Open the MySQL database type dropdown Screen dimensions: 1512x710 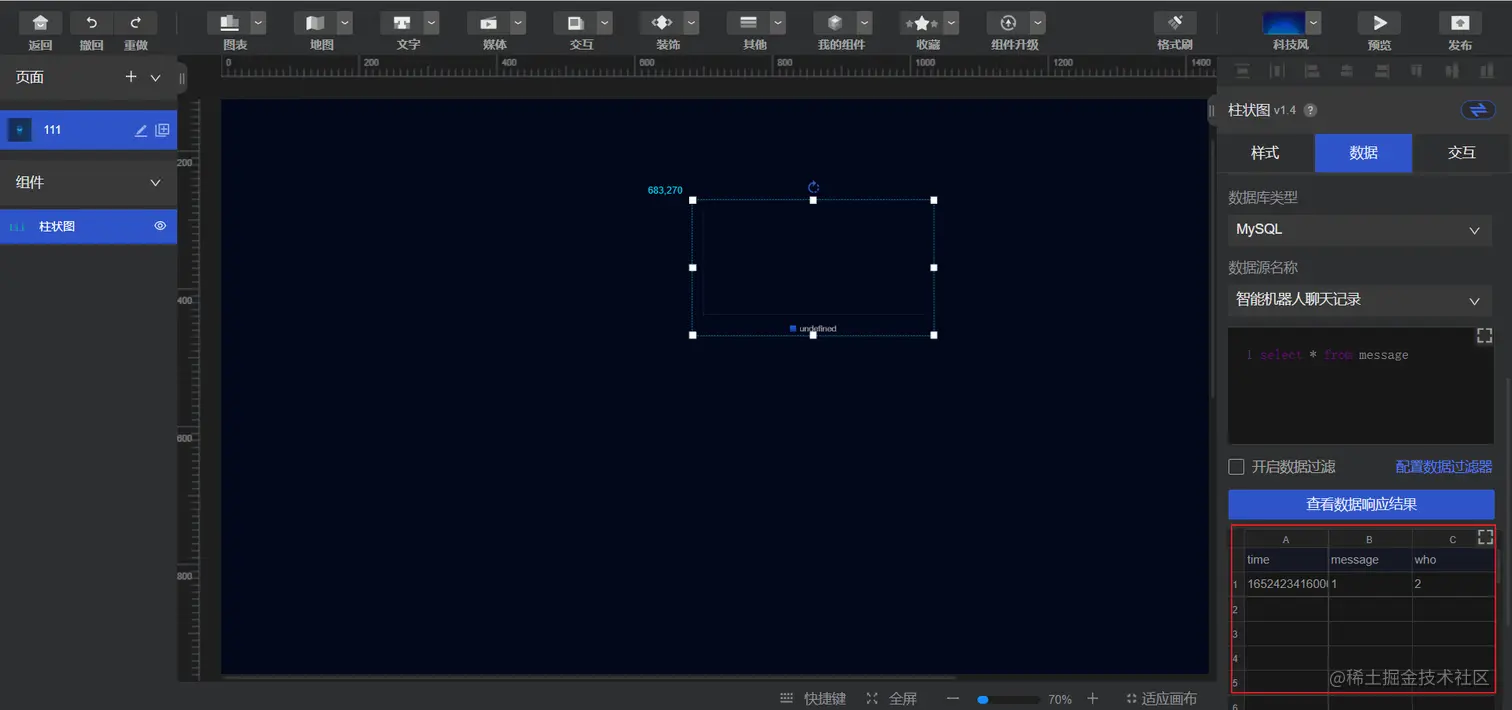click(x=1360, y=229)
